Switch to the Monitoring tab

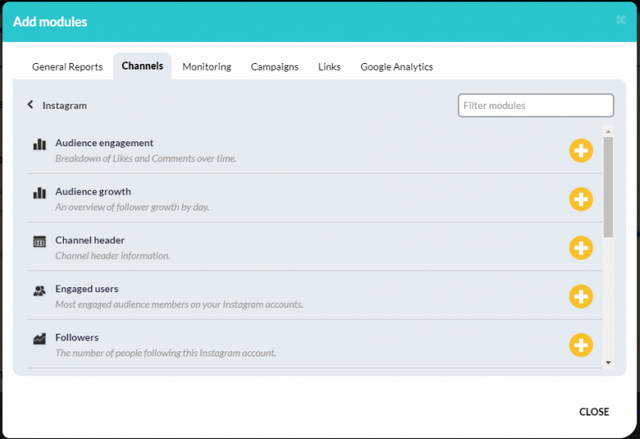[x=207, y=67]
